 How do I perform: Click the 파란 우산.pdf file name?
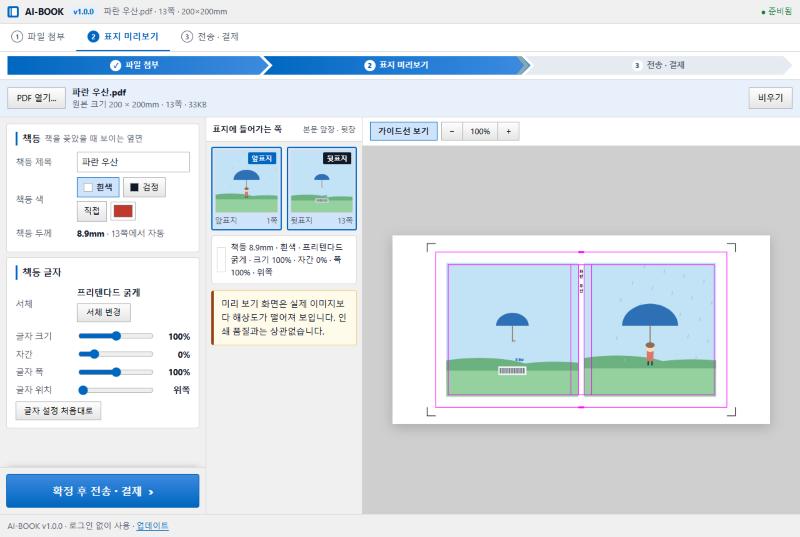[x=99, y=92]
